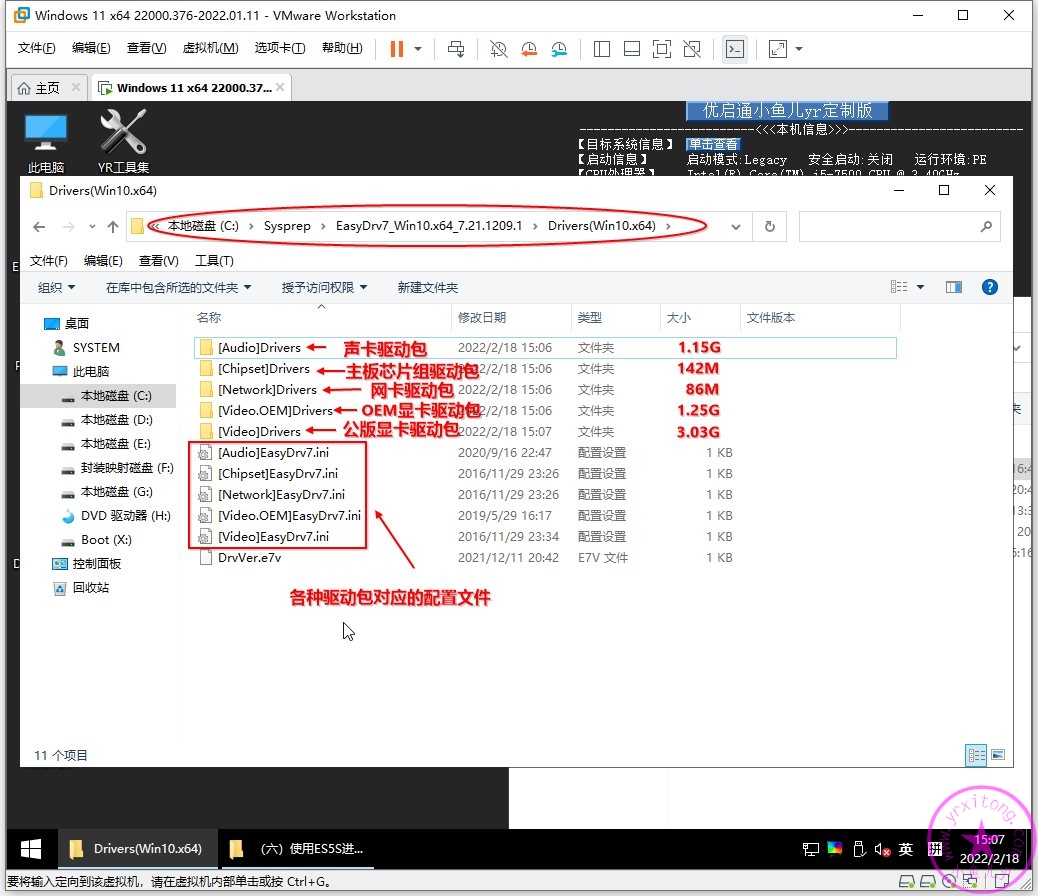The height and width of the screenshot is (896, 1038).
Task: Click the muted volume tray icon
Action: click(x=882, y=849)
